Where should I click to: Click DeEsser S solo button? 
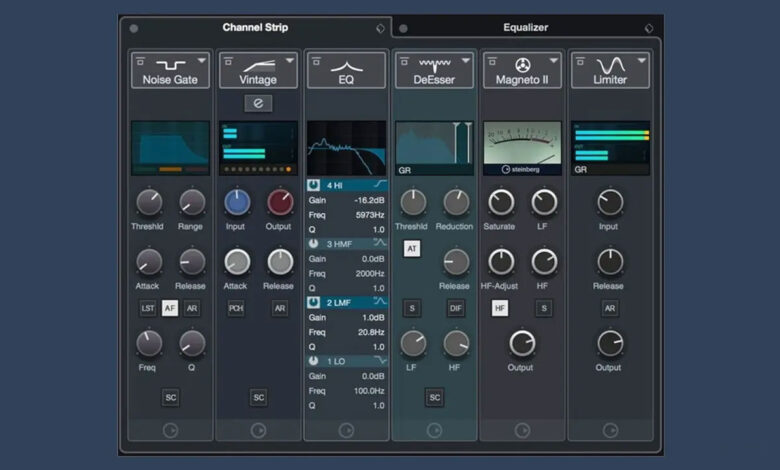(x=412, y=308)
